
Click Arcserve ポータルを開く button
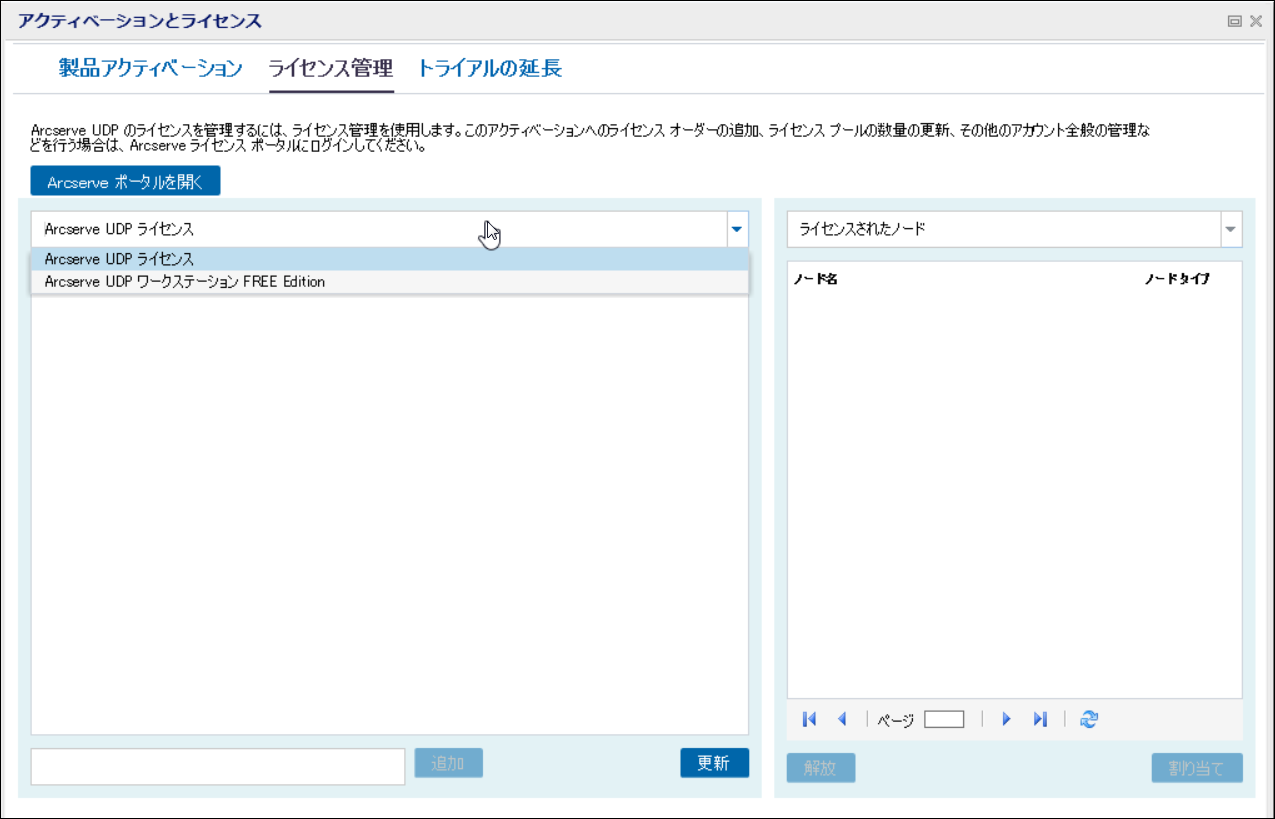[125, 183]
